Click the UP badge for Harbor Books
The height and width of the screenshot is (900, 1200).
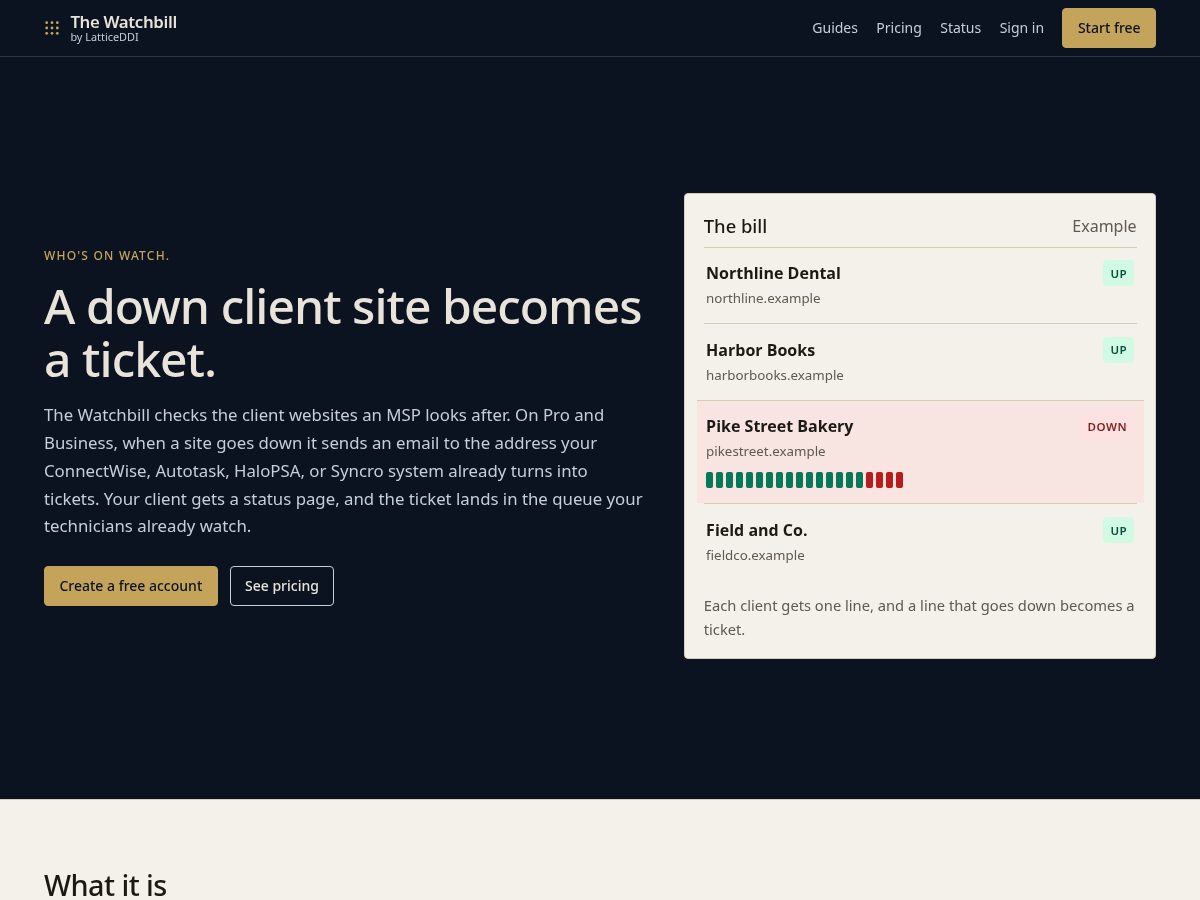coord(1118,350)
